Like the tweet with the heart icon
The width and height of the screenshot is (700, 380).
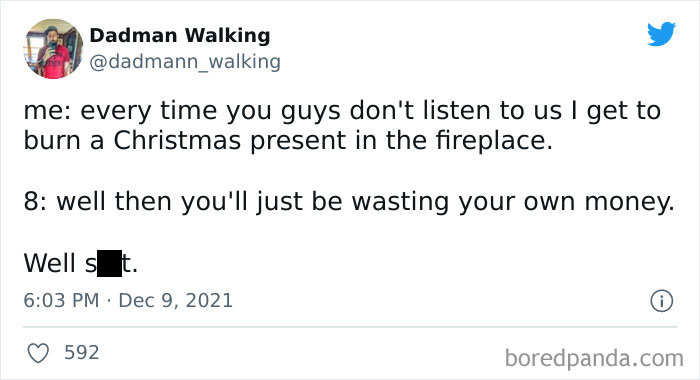[x=38, y=353]
